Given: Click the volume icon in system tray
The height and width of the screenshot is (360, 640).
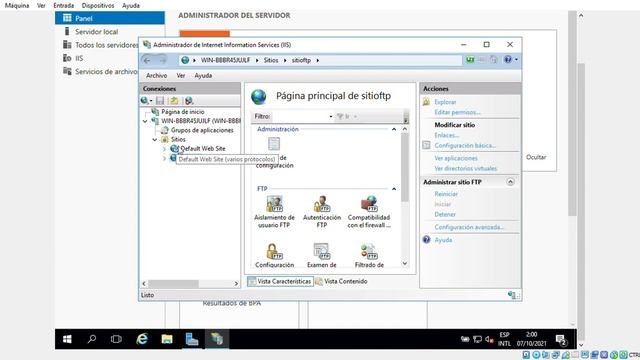Looking at the screenshot, I should (489, 339).
